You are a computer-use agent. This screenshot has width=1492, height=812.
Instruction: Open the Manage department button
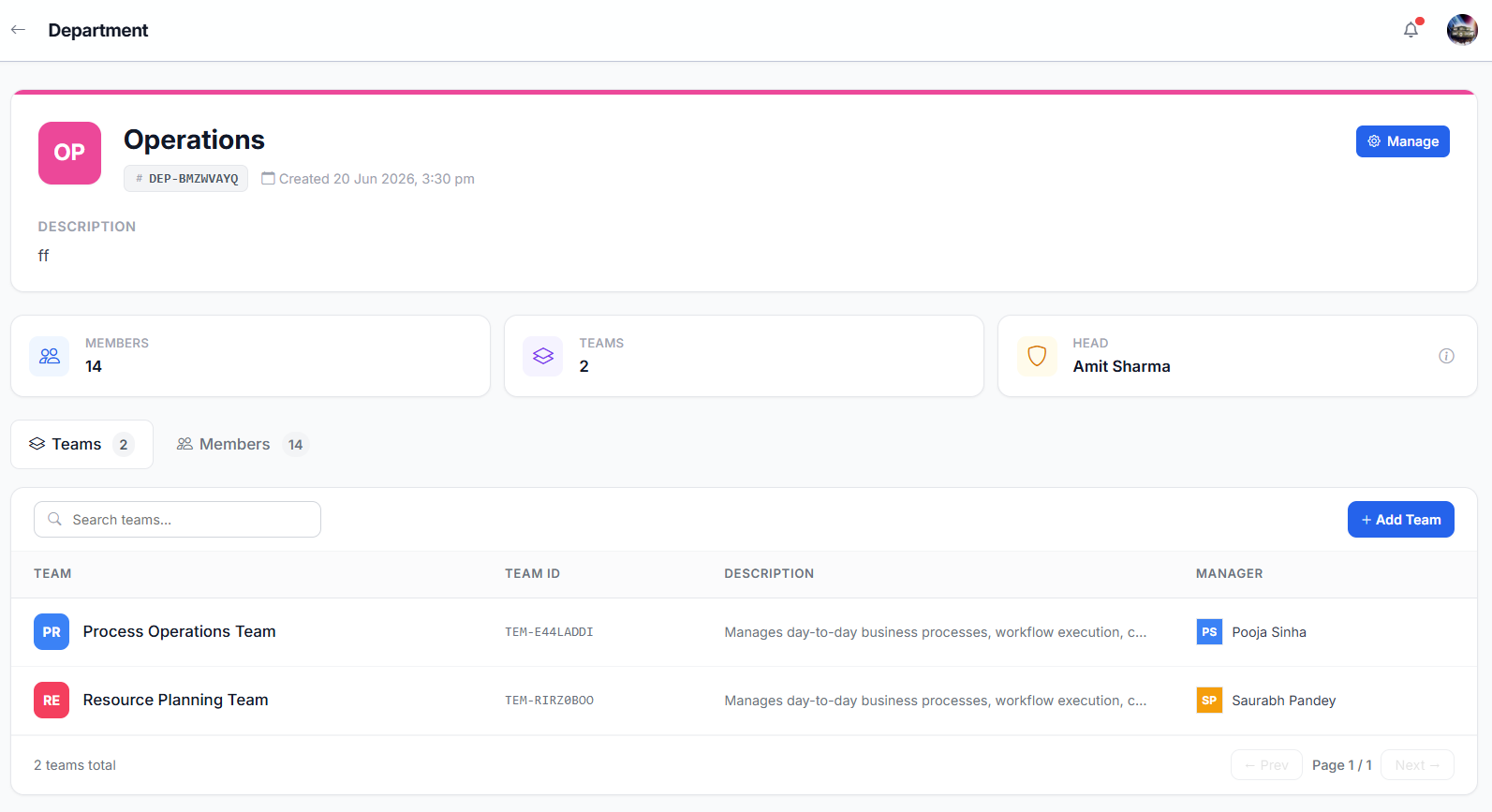point(1402,141)
